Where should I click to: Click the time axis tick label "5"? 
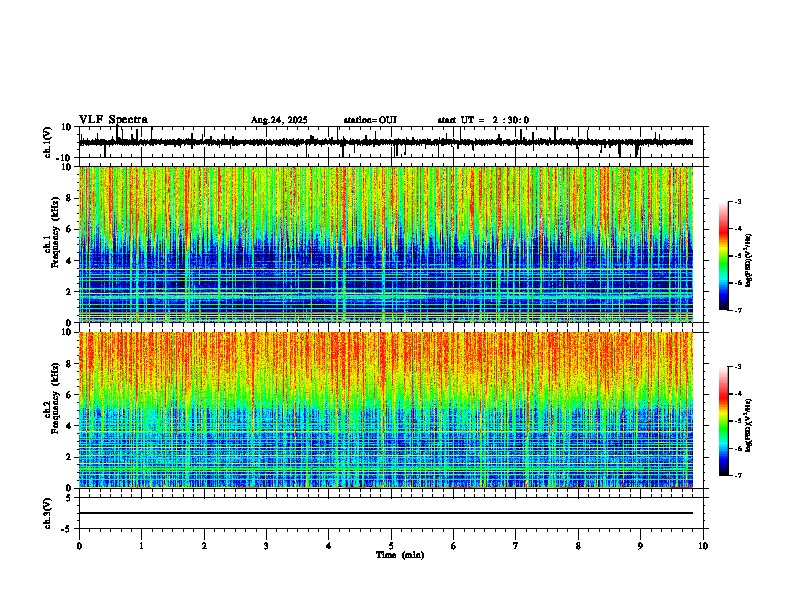tap(391, 546)
